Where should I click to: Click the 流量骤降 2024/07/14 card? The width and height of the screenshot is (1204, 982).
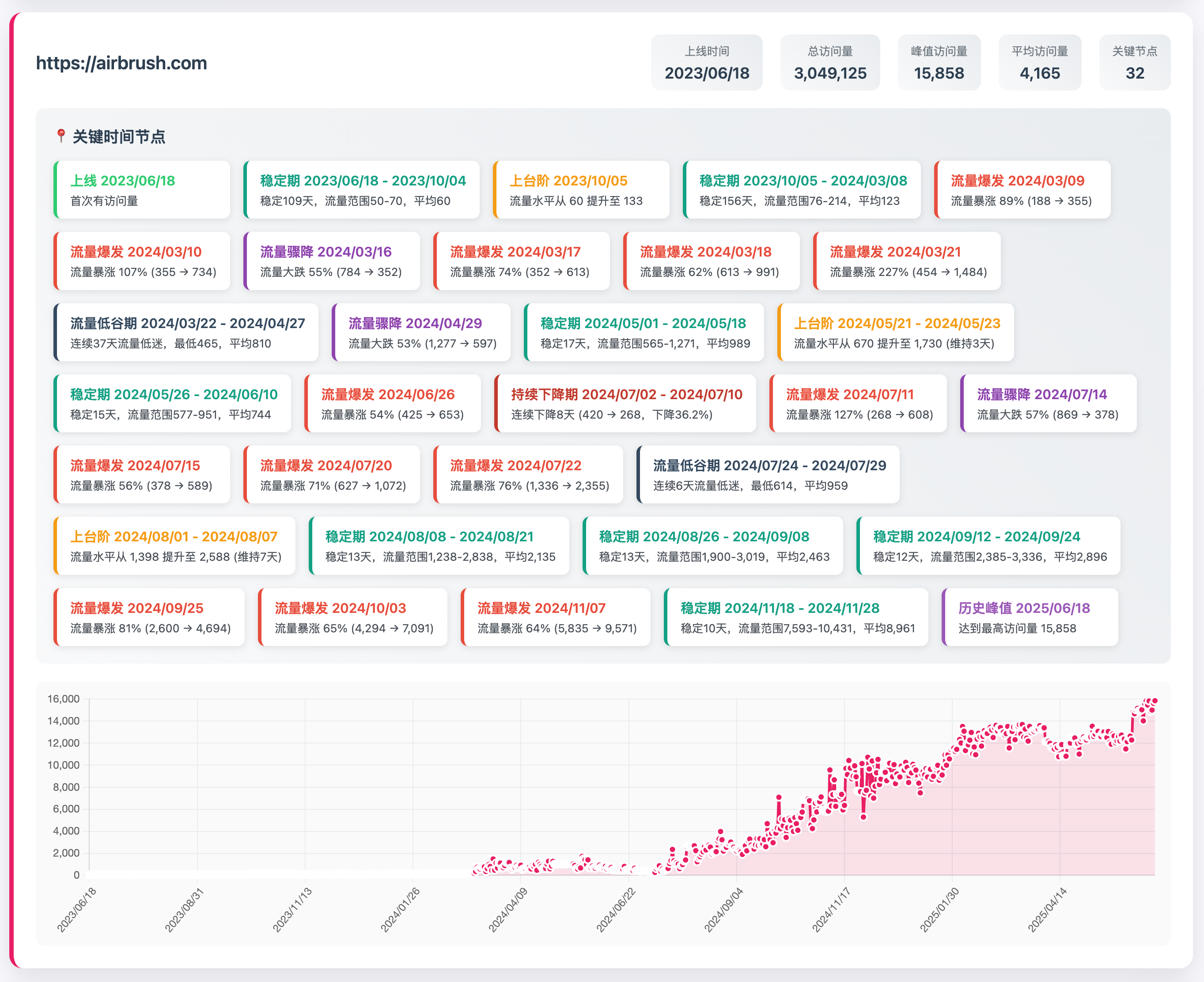tap(1049, 403)
